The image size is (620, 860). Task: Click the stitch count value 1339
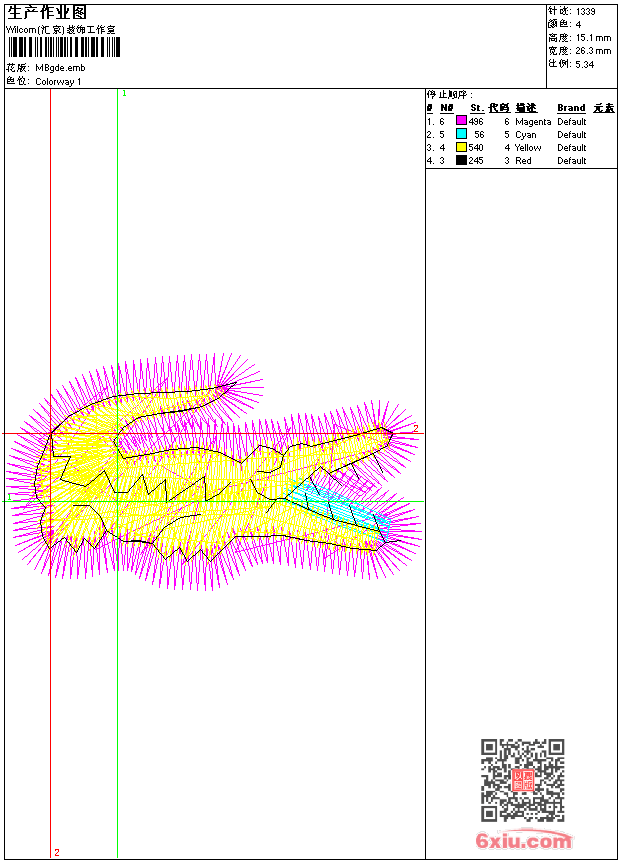coord(585,11)
